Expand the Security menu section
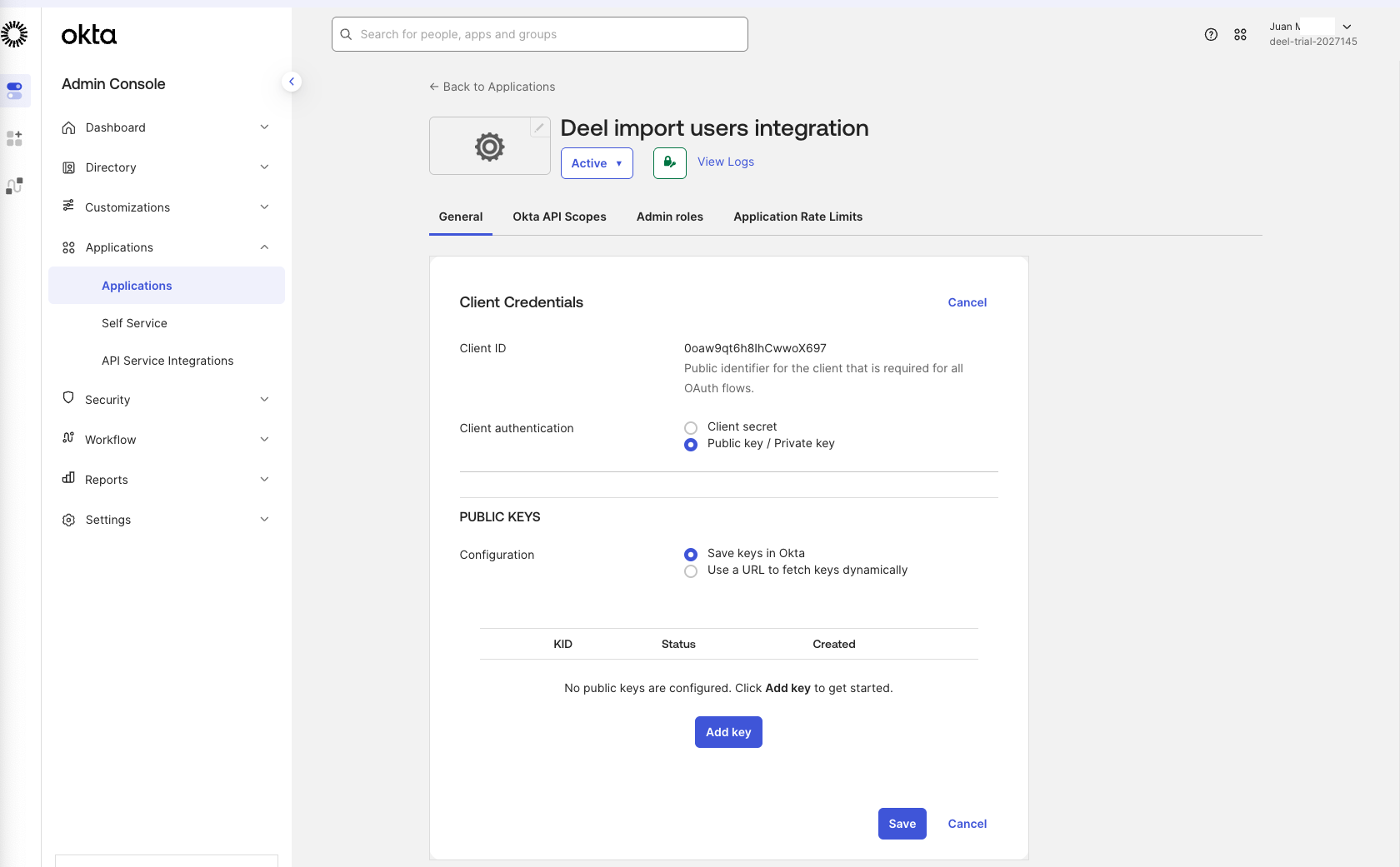 pos(167,400)
